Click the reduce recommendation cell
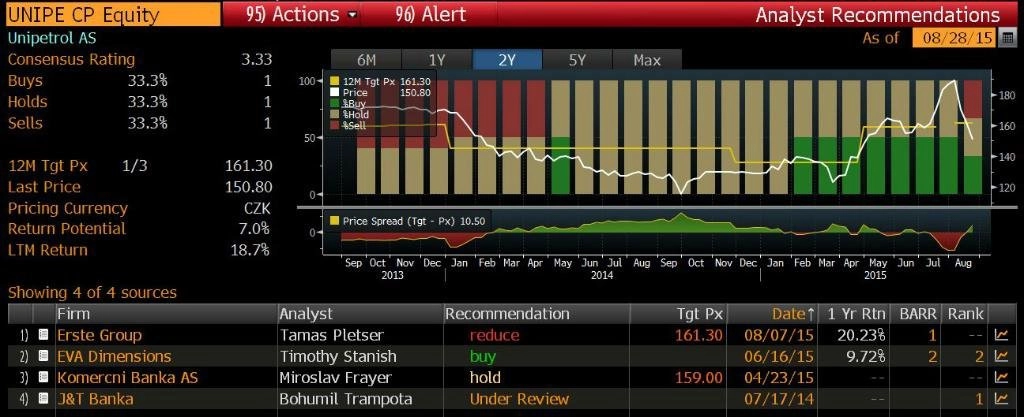Viewport: 1024px width, 417px height. pos(494,335)
